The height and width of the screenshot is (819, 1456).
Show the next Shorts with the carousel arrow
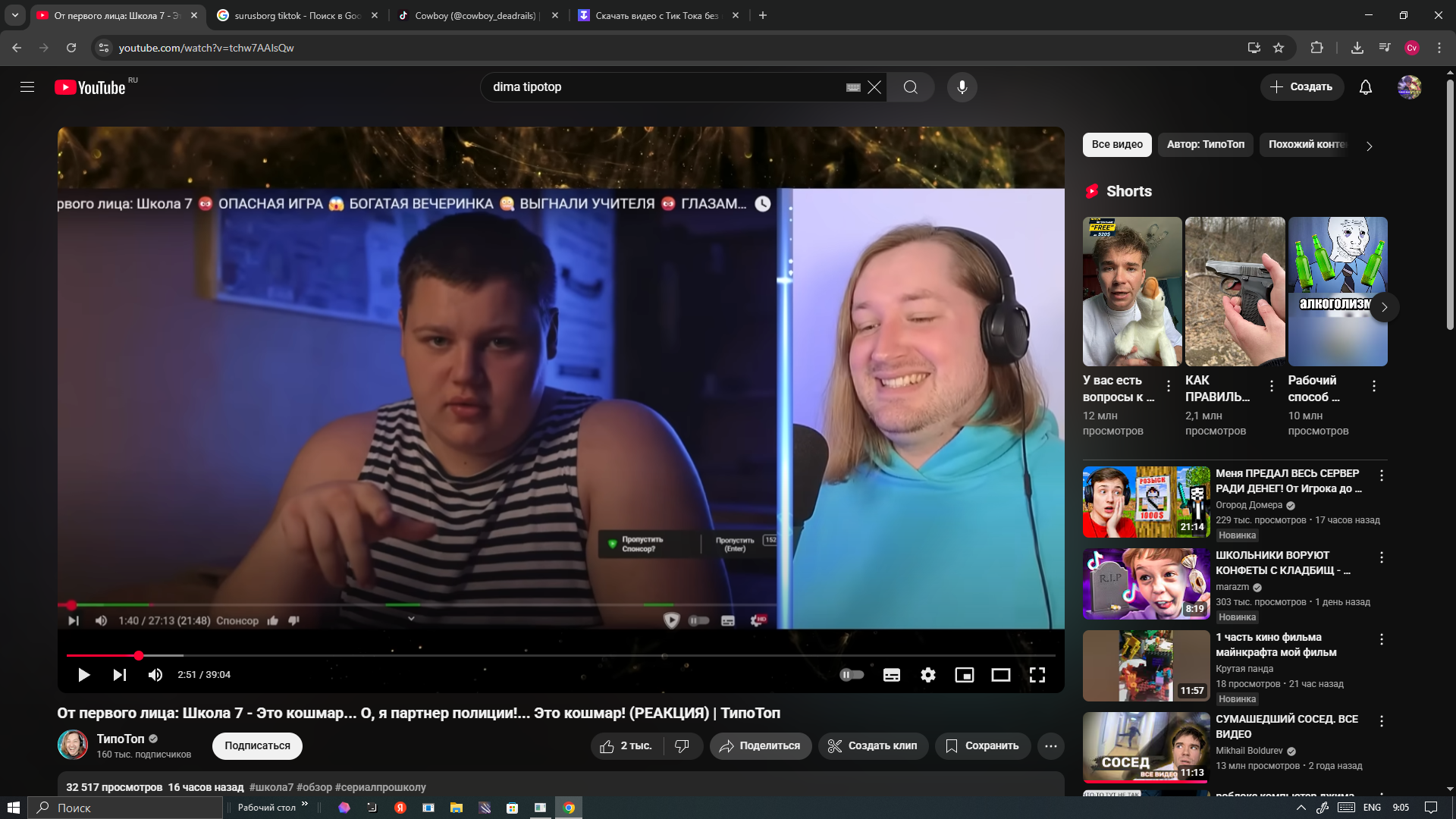tap(1384, 307)
